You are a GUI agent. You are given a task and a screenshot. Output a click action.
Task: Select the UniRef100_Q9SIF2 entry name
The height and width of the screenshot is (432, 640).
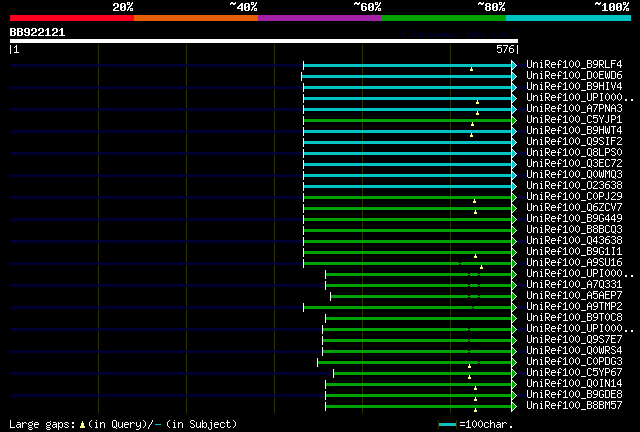click(x=574, y=142)
